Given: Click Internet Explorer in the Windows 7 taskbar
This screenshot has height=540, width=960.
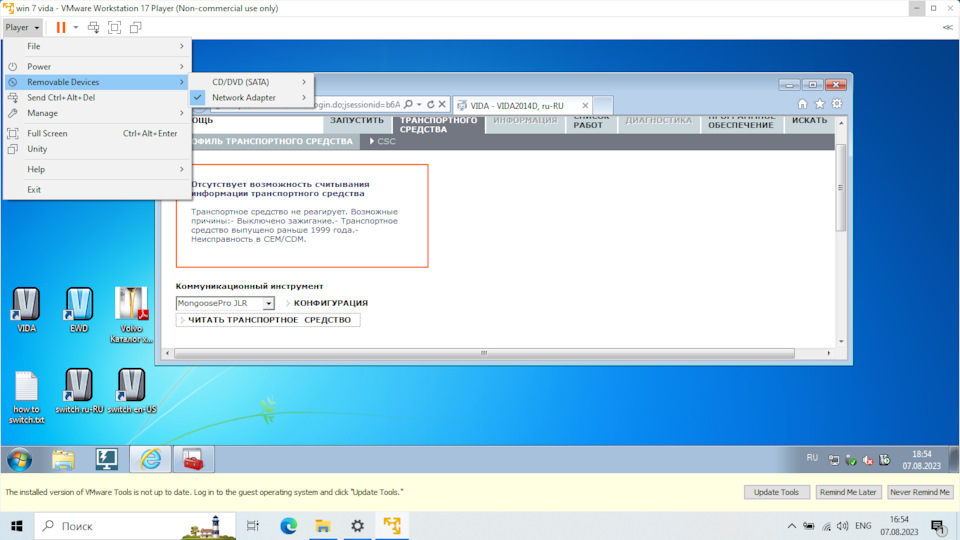Looking at the screenshot, I should click(151, 459).
